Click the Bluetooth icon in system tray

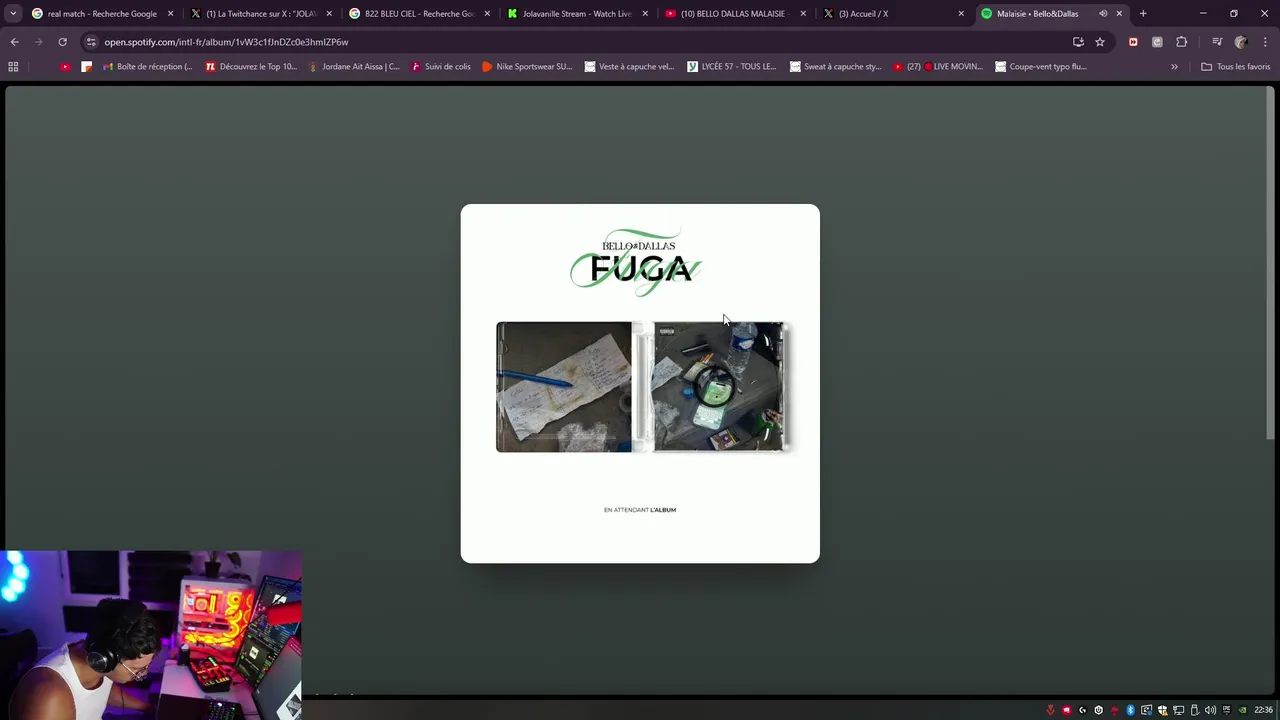pos(1131,710)
